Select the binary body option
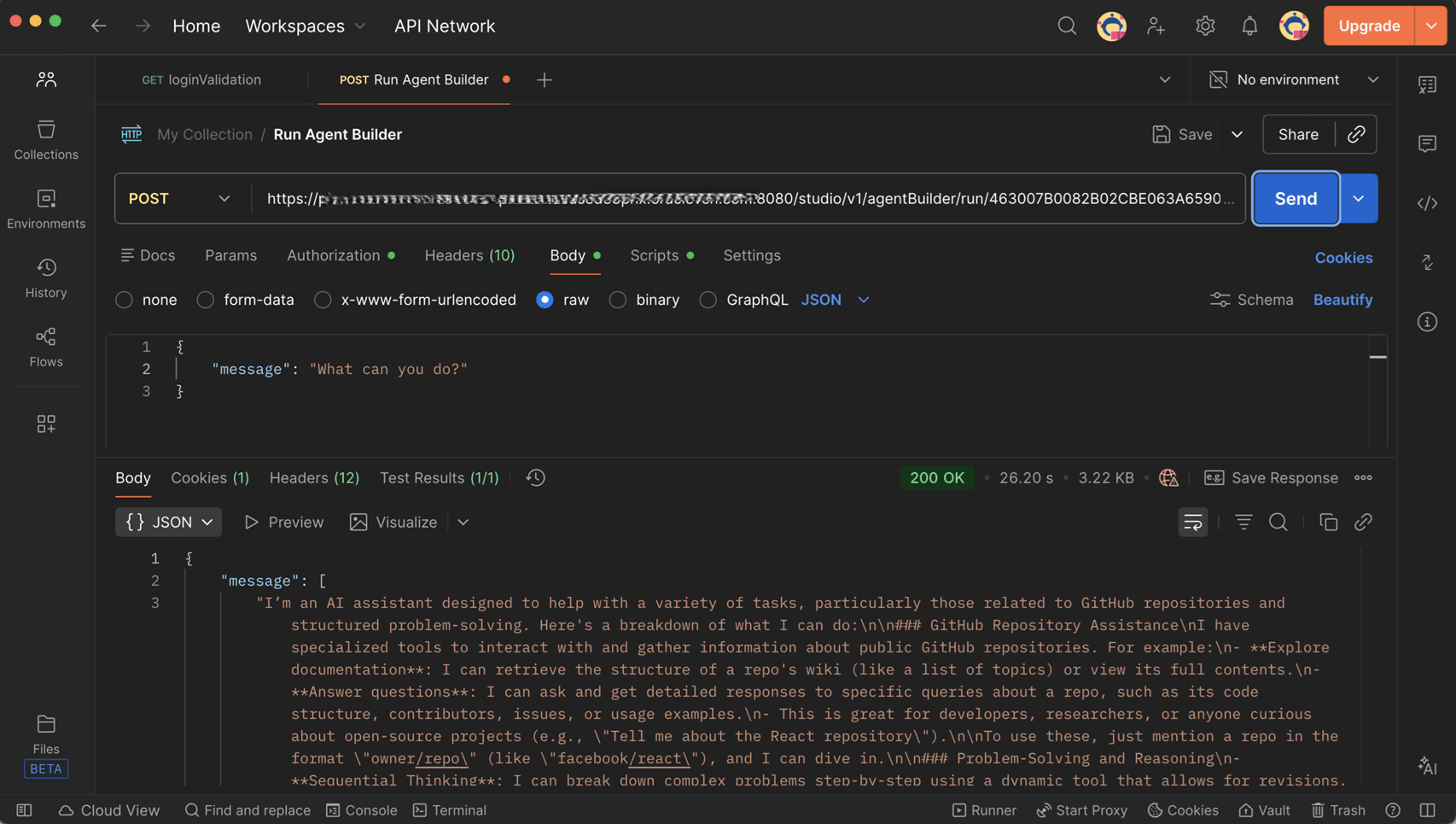 pos(618,300)
